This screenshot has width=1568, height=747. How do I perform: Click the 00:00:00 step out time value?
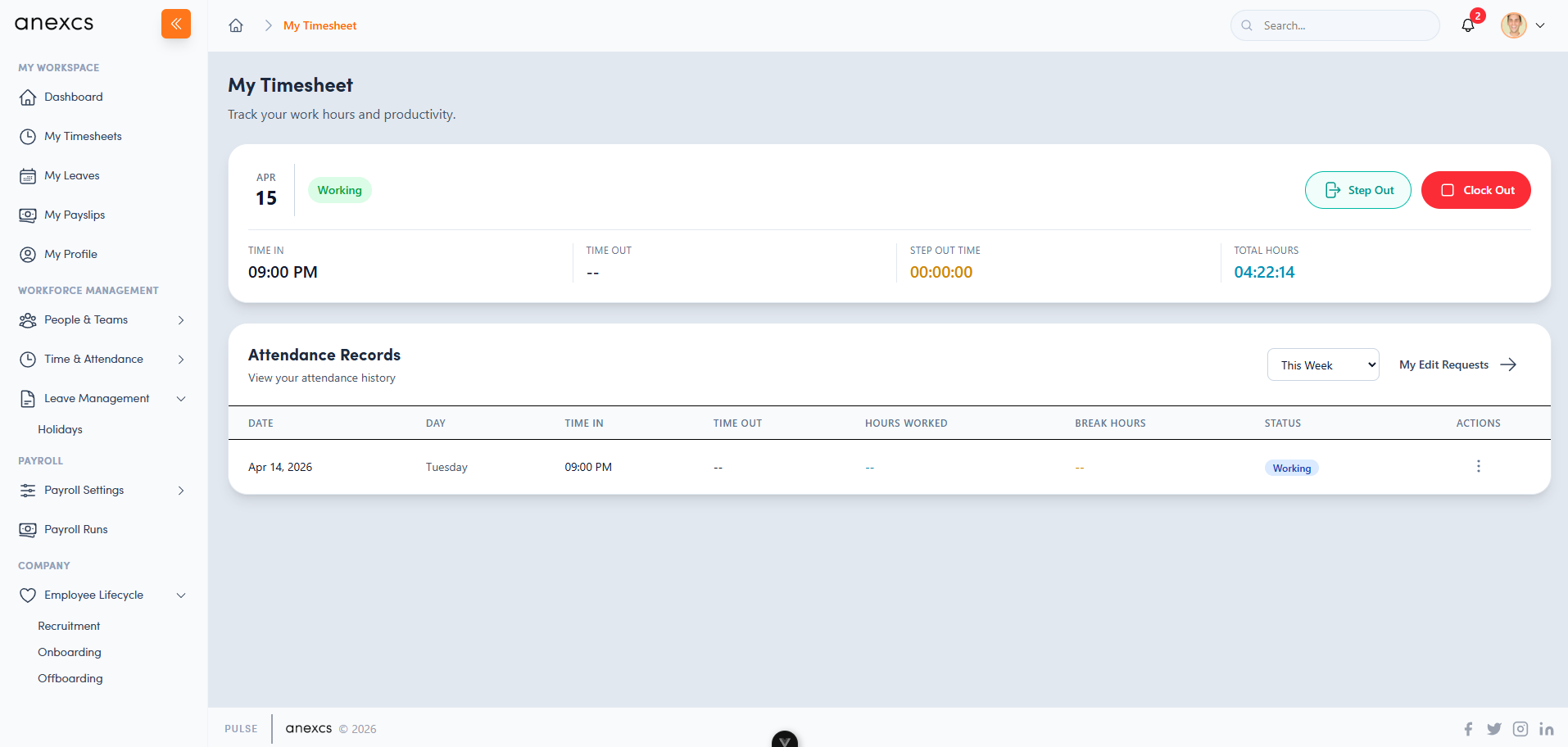click(x=941, y=272)
